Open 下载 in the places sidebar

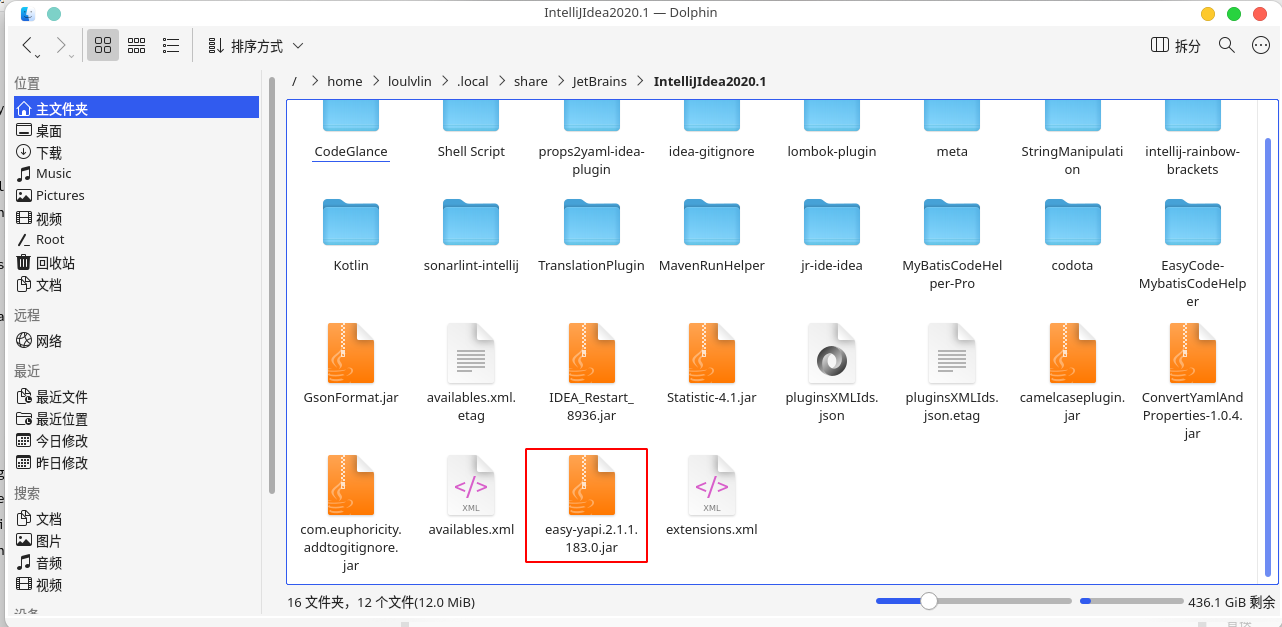click(x=136, y=152)
